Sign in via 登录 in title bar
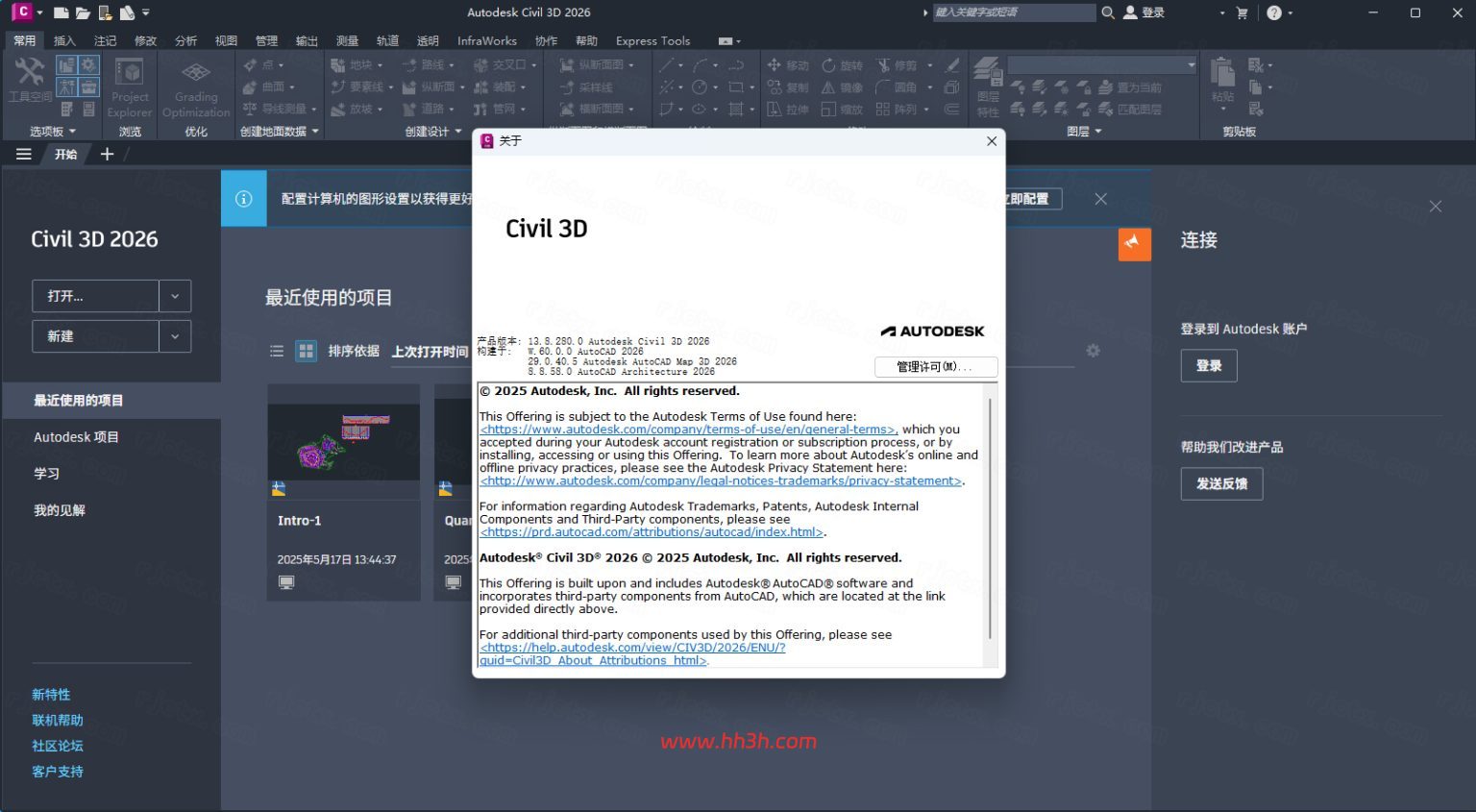The image size is (1476, 812). [1144, 12]
